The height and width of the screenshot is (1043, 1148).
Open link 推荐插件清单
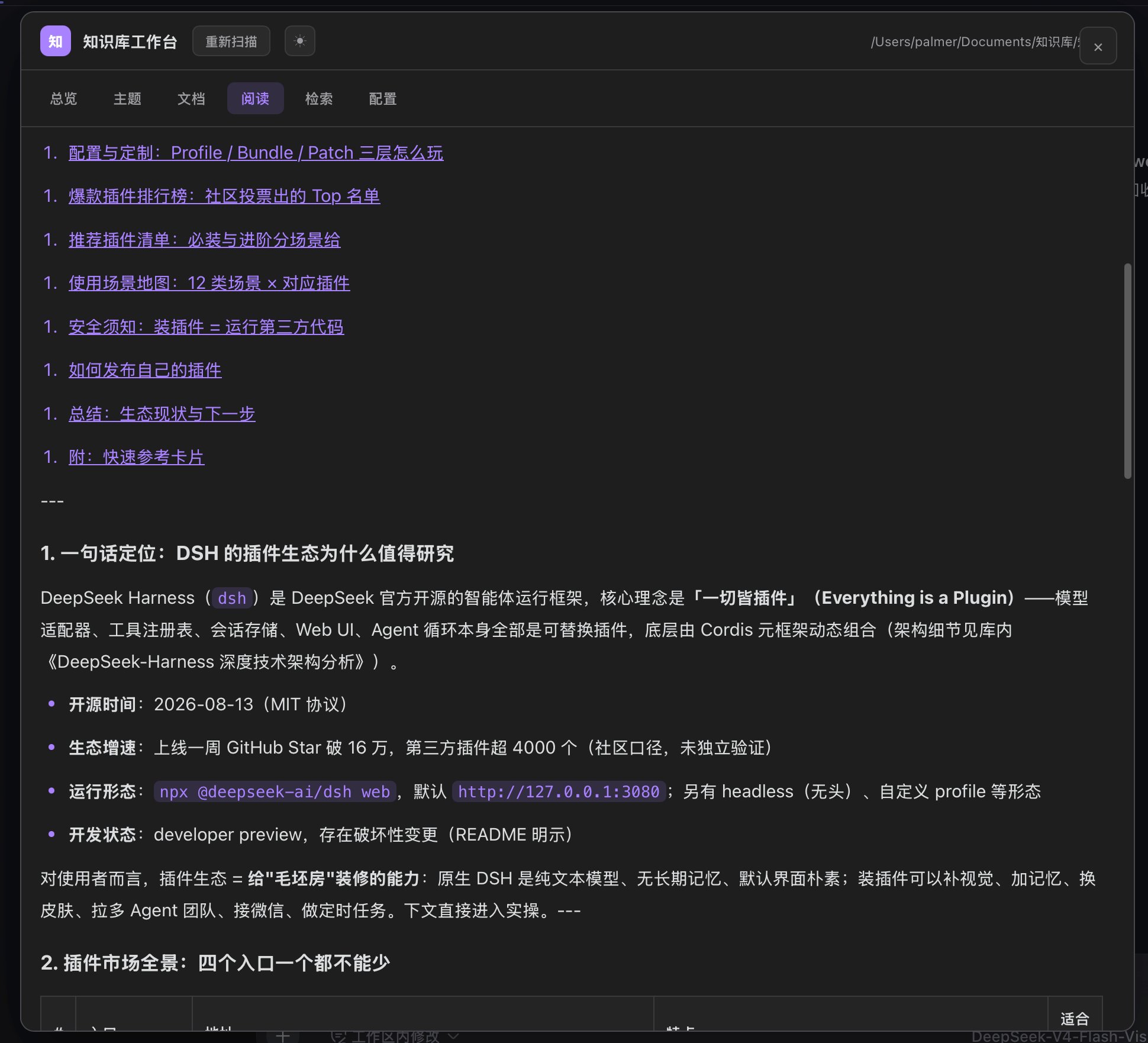(204, 240)
